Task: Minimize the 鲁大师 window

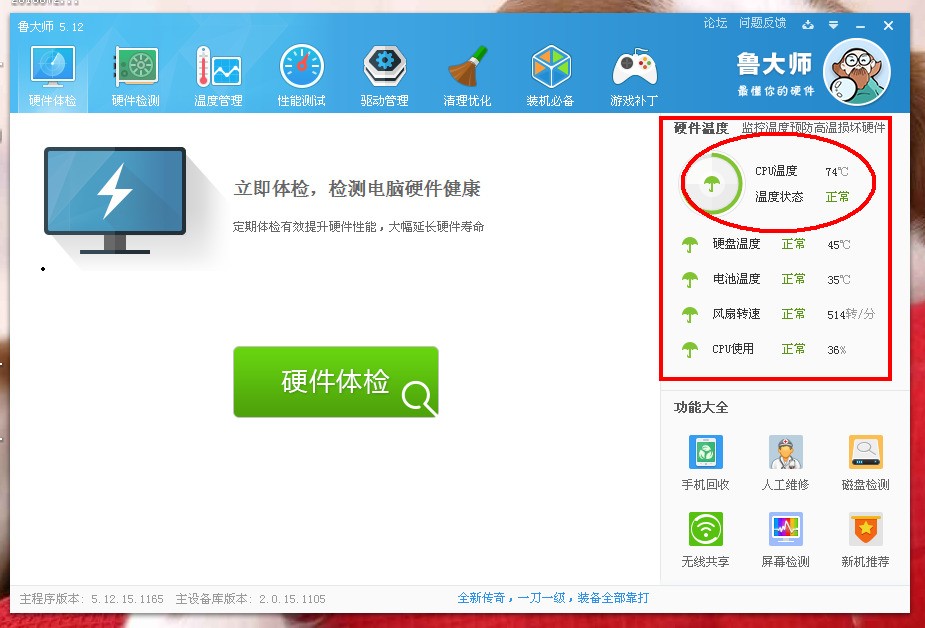Action: pos(861,25)
